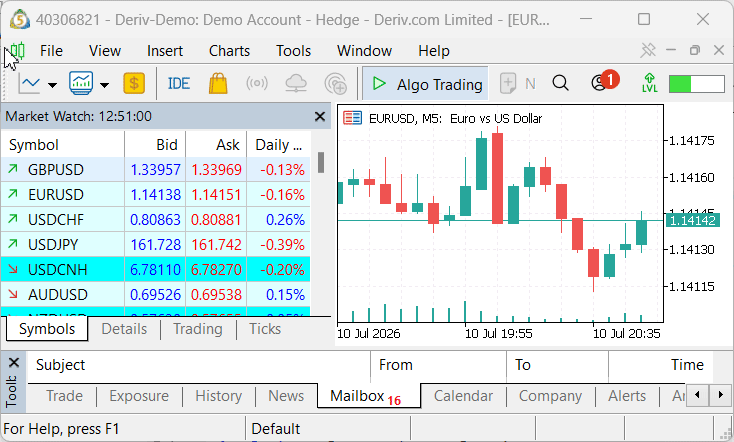This screenshot has height=442, width=734.
Task: Open the Insert menu
Action: (164, 51)
